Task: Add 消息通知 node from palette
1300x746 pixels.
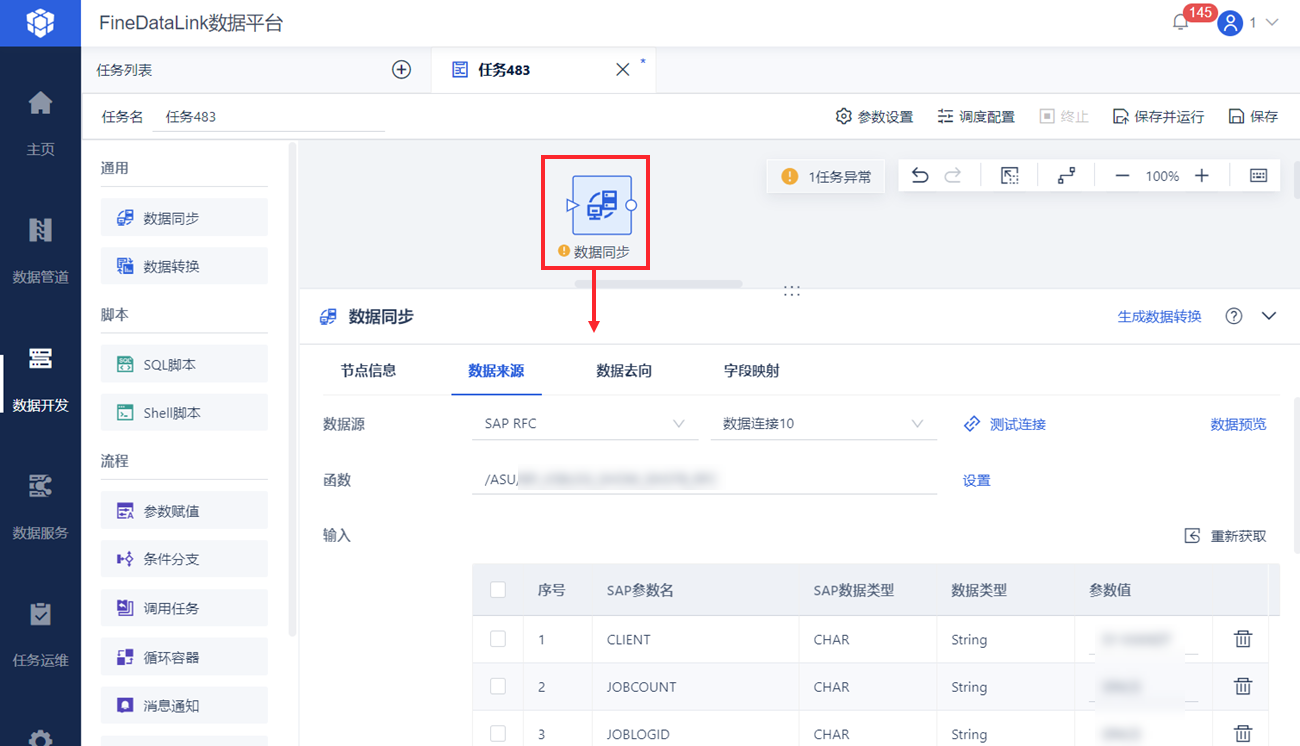Action: tap(184, 705)
